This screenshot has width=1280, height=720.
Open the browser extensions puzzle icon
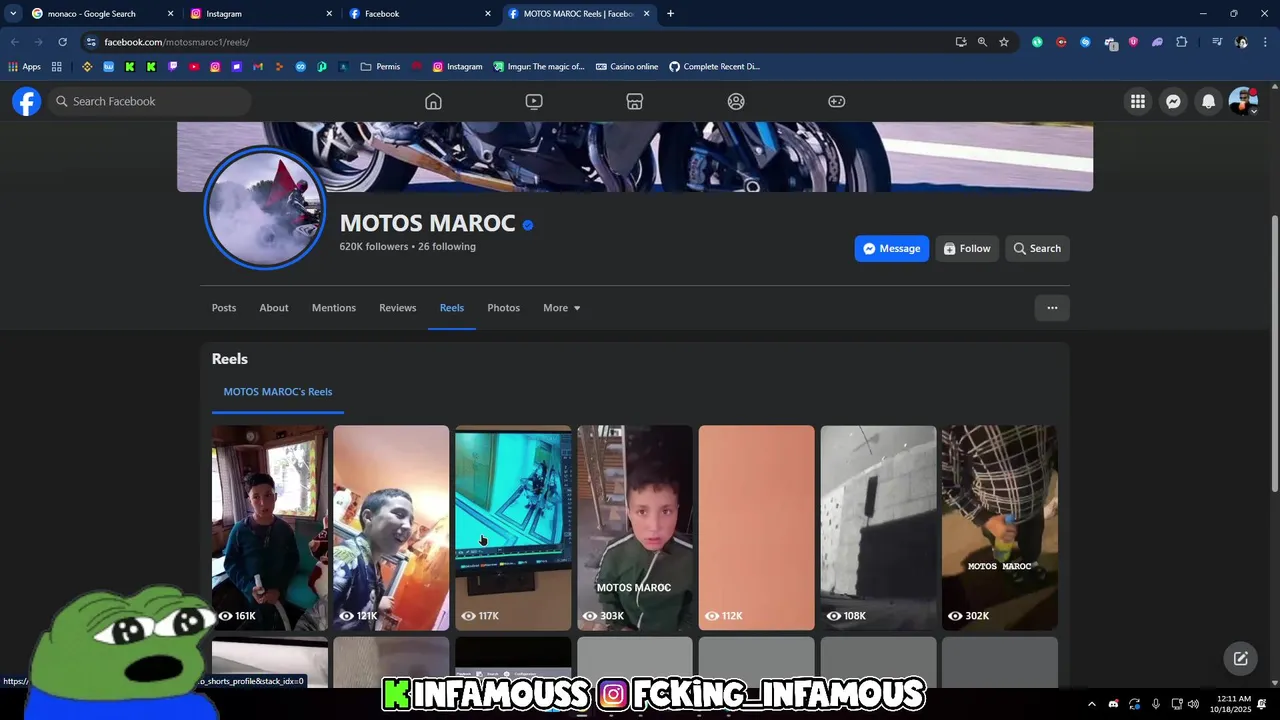[x=1182, y=42]
